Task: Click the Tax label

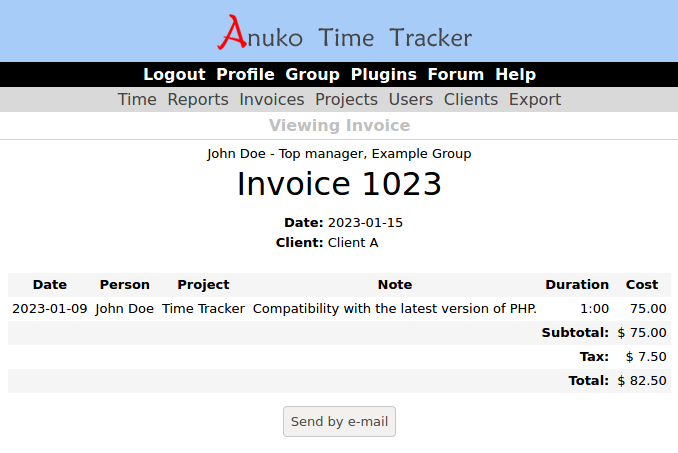Action: [594, 357]
